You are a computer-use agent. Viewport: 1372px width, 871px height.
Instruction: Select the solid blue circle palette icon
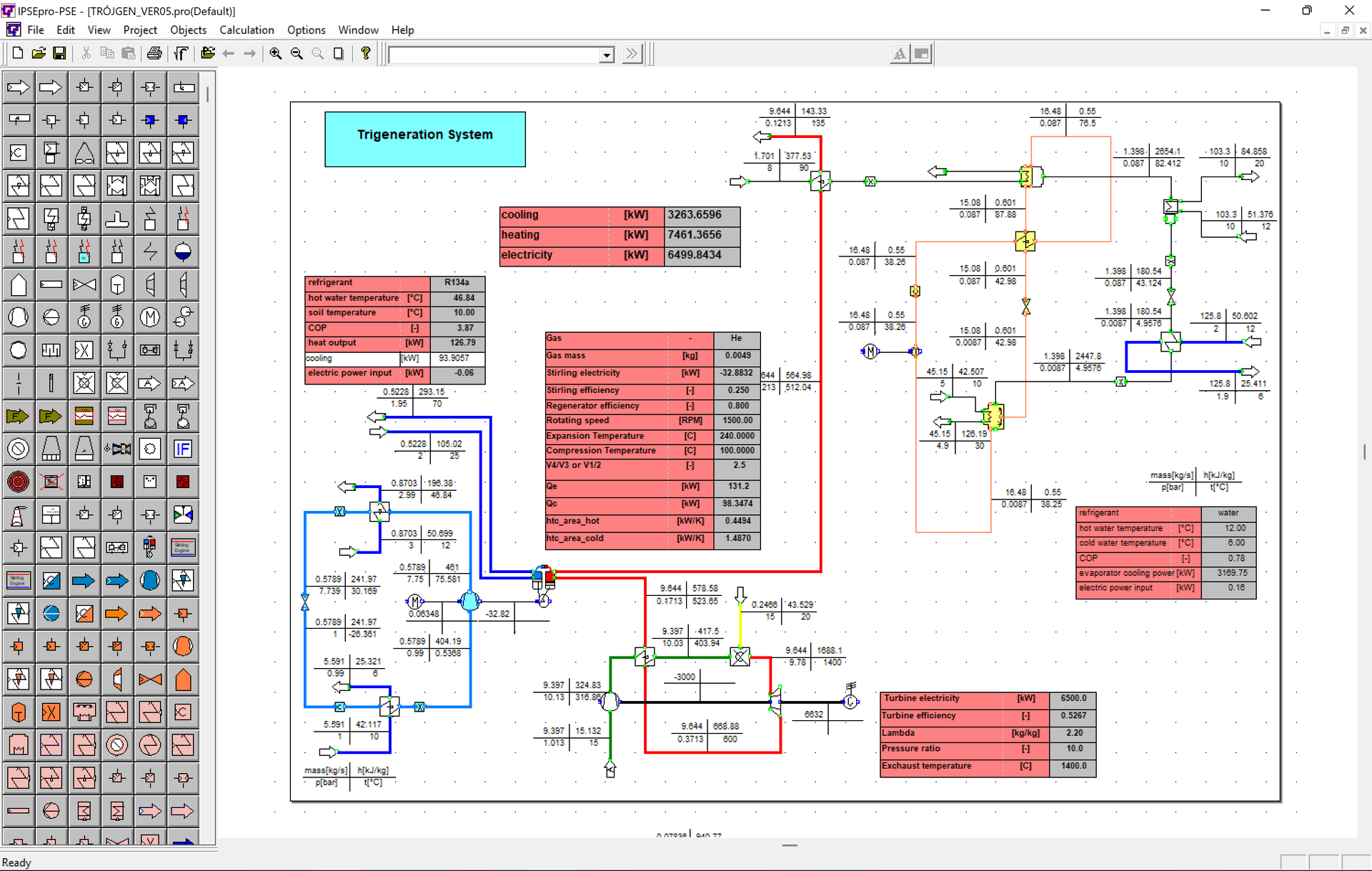point(150,580)
